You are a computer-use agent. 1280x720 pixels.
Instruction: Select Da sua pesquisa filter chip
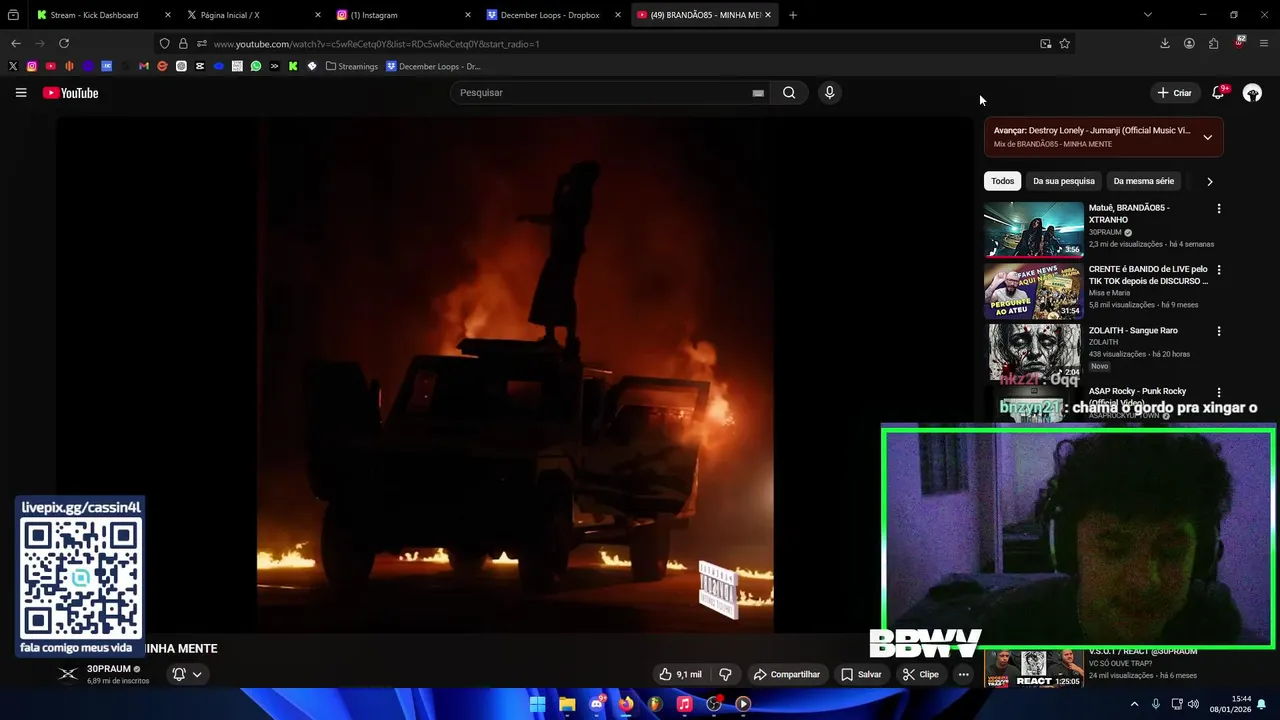click(x=1064, y=182)
